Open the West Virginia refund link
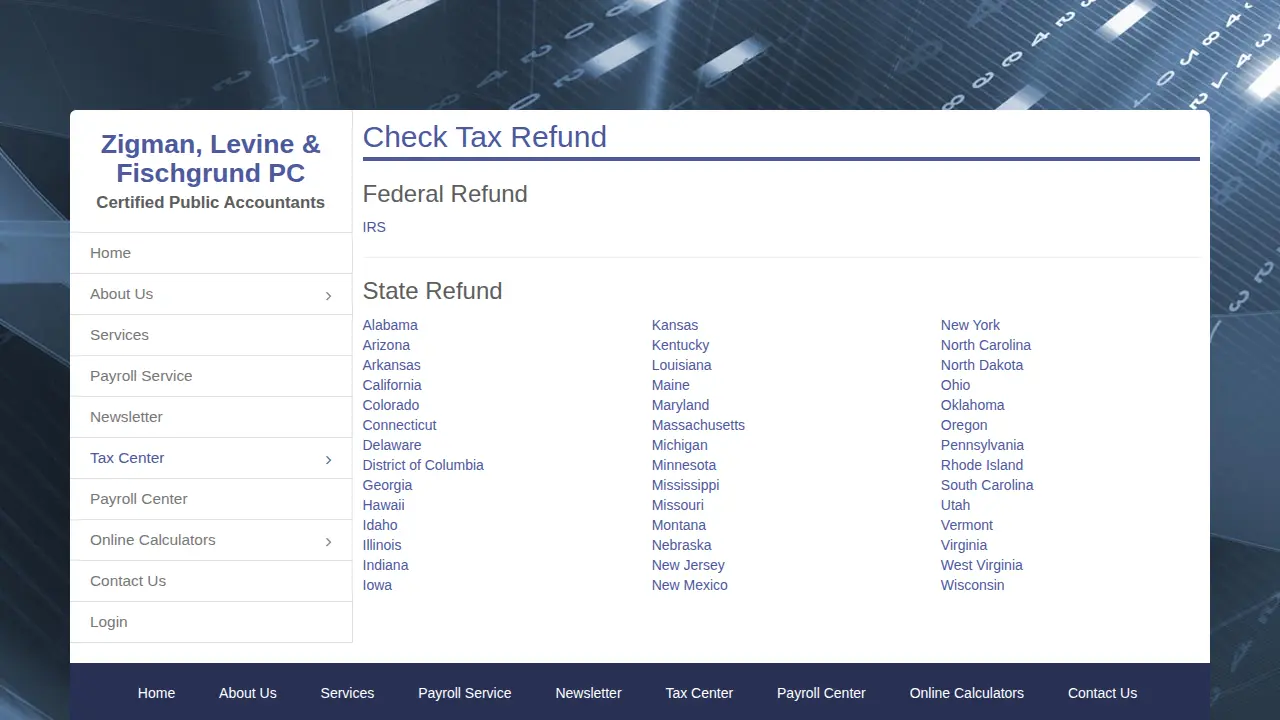 [x=982, y=565]
